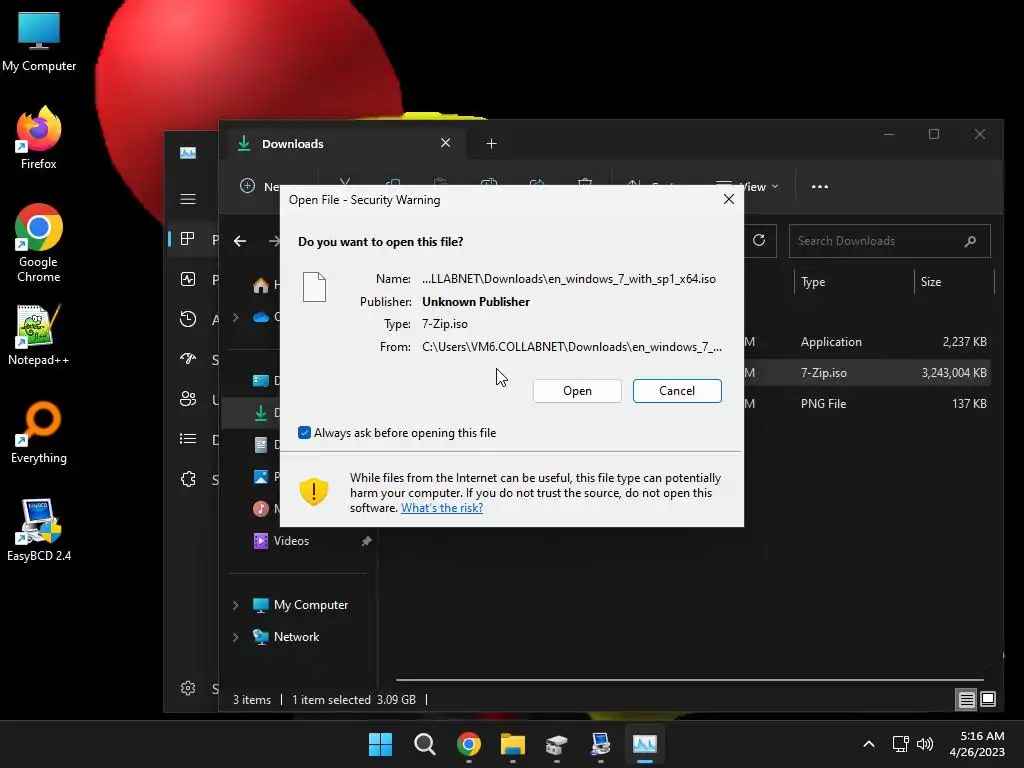1024x768 pixels.
Task: Select Services icon in Task Manager sidebar
Action: (188, 479)
